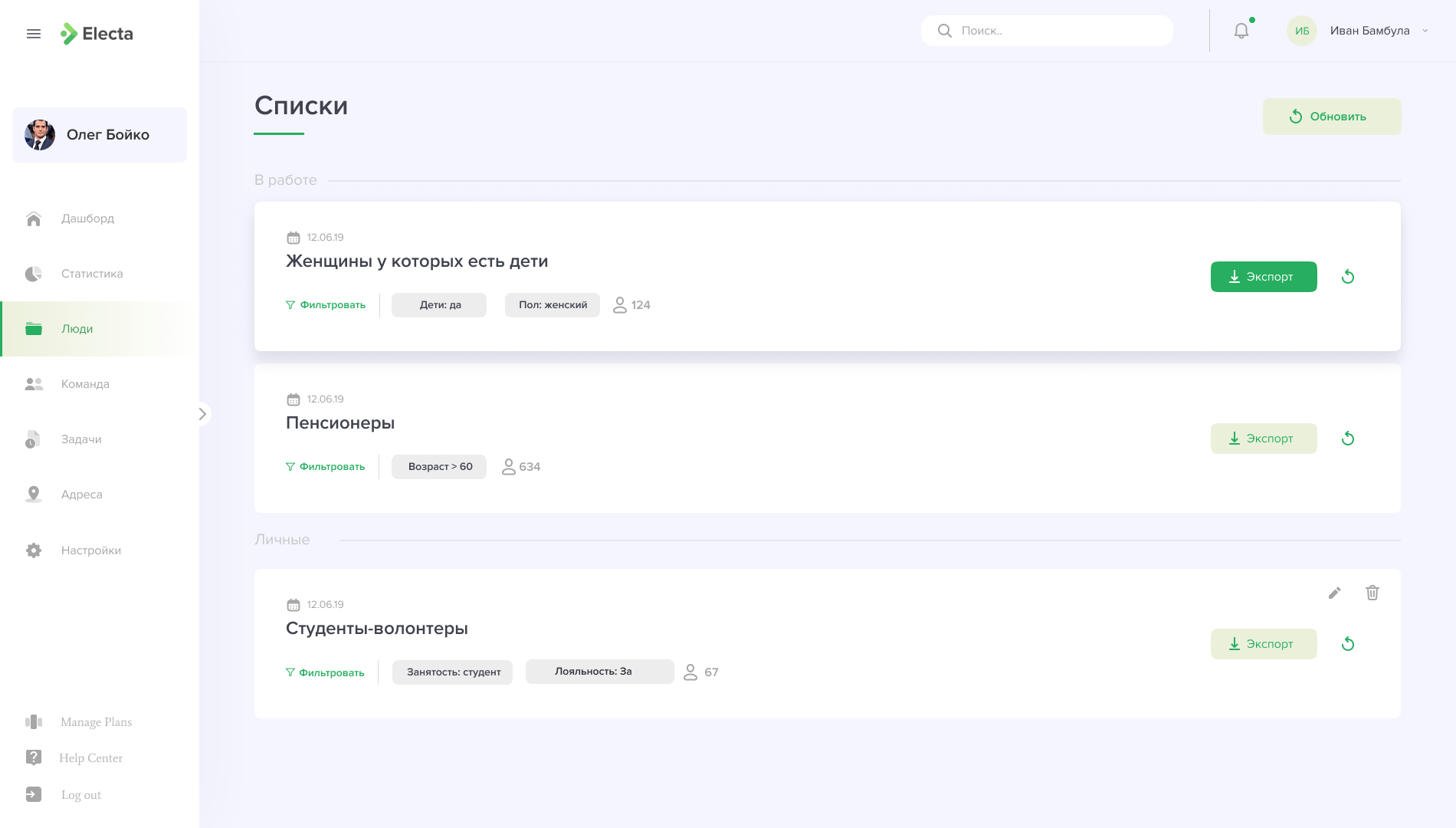Export the Женщины у которых есть дети list

point(1263,277)
